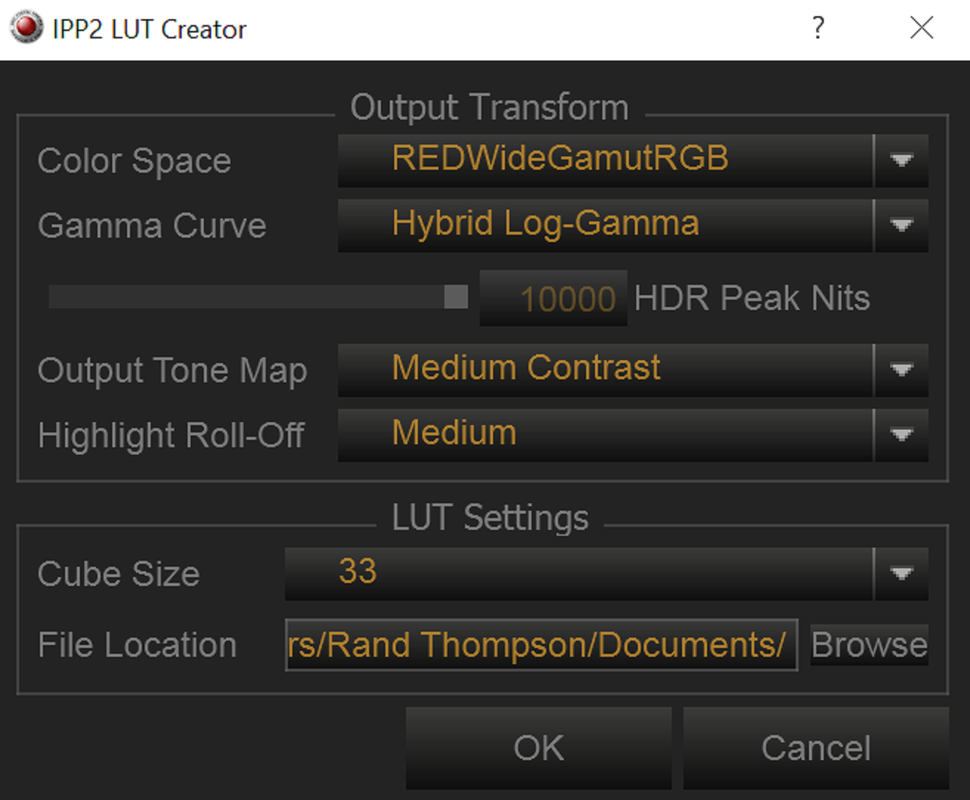Close the IPP2 LUT Creator dialog
Screen dimensions: 970x800
(921, 28)
